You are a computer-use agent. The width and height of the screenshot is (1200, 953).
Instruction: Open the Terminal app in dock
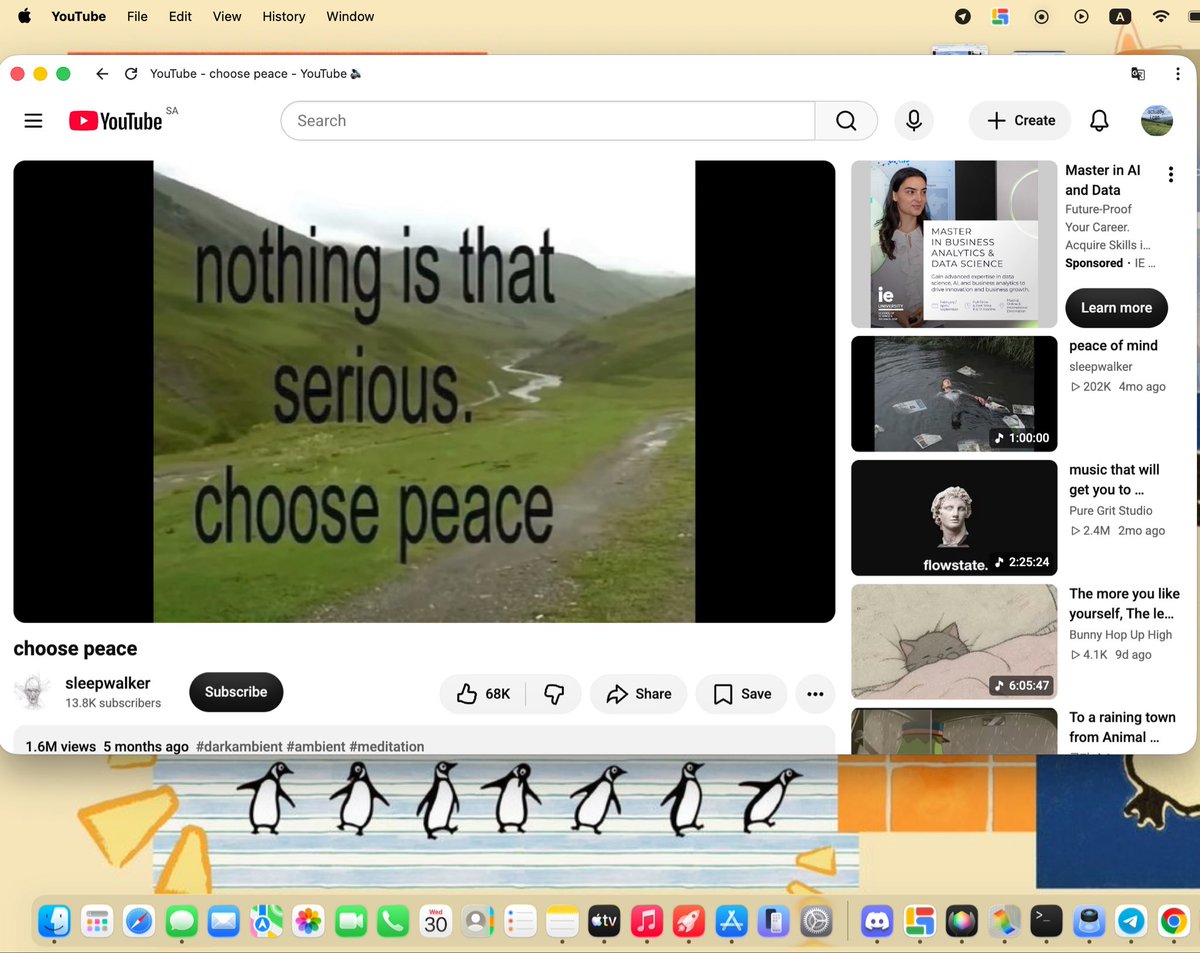(1047, 921)
